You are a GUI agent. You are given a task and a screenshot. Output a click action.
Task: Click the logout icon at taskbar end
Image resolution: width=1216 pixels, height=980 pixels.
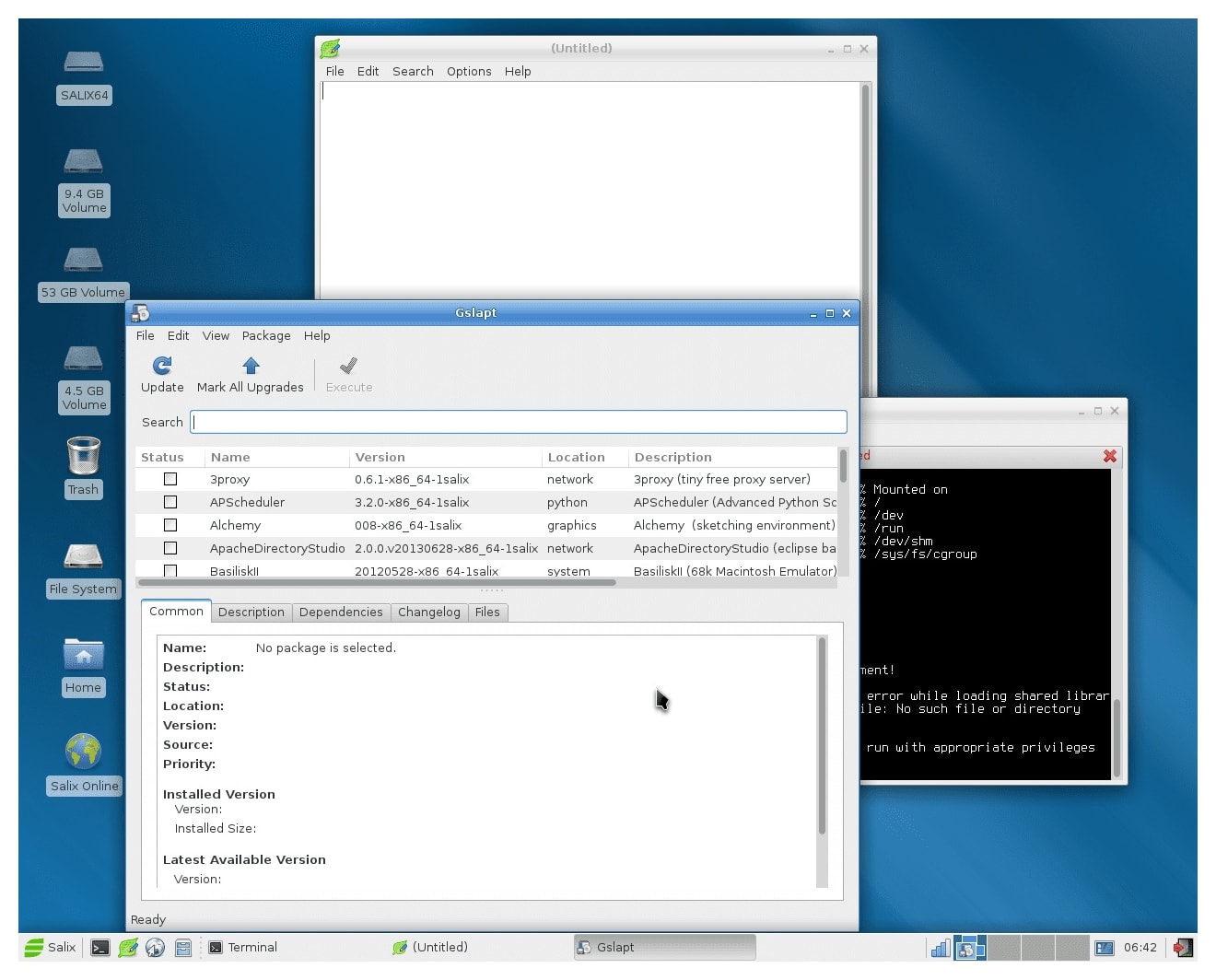(x=1184, y=947)
